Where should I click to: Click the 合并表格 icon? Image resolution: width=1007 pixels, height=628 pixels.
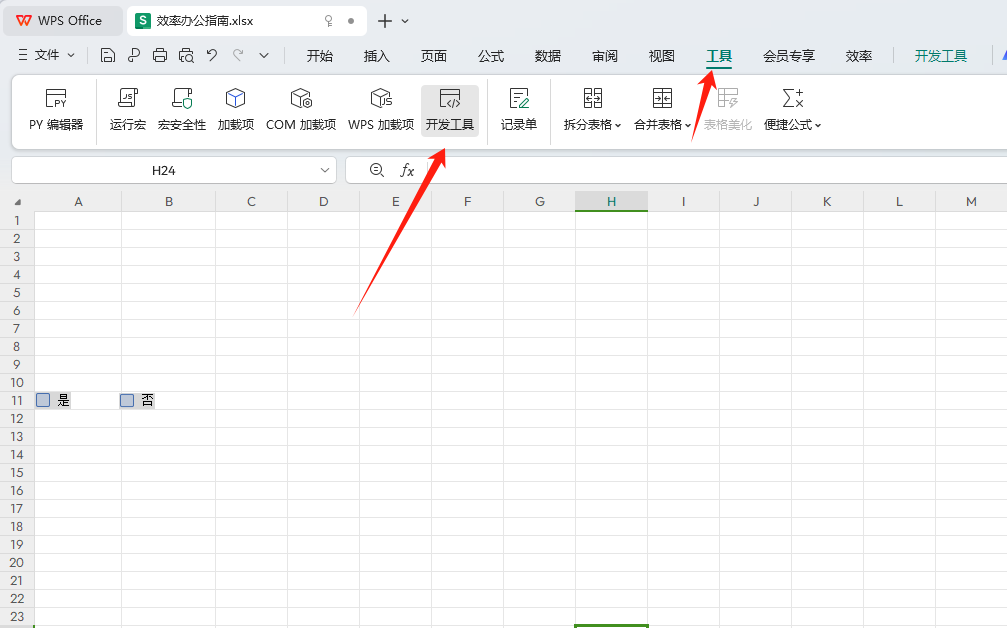[662, 98]
